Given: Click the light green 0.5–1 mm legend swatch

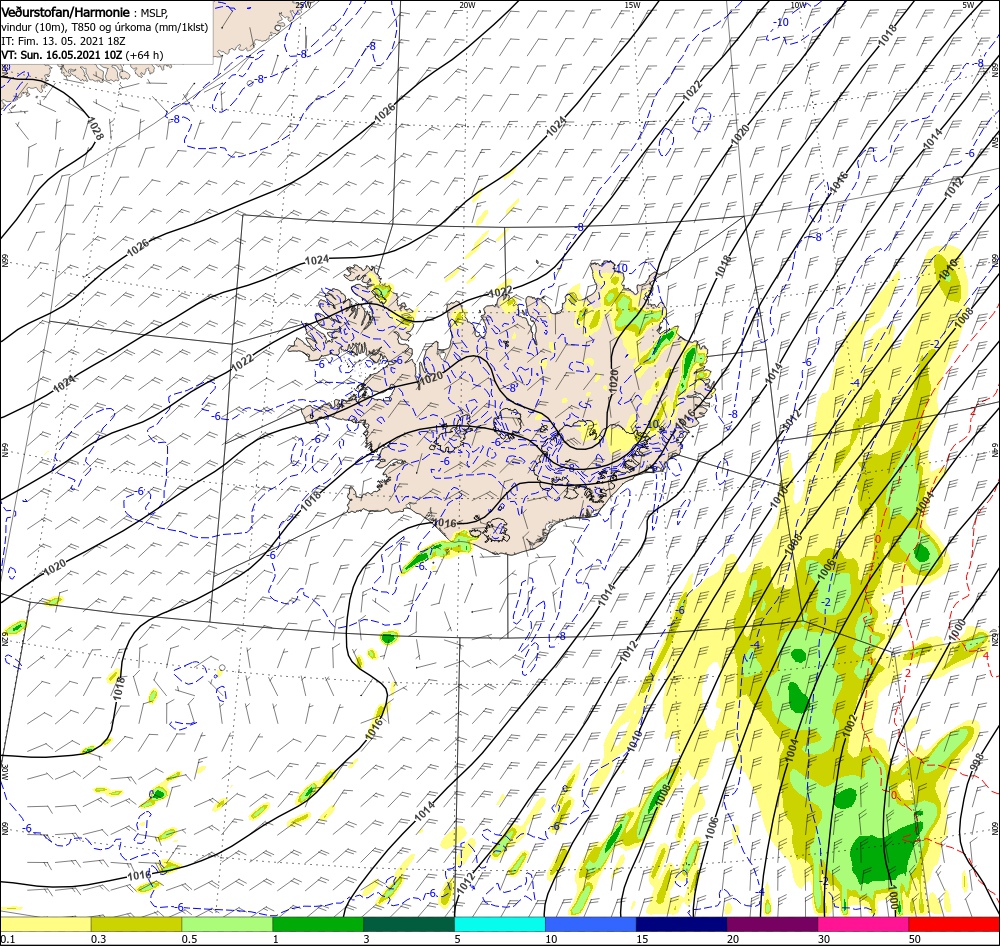Looking at the screenshot, I should point(227,924).
